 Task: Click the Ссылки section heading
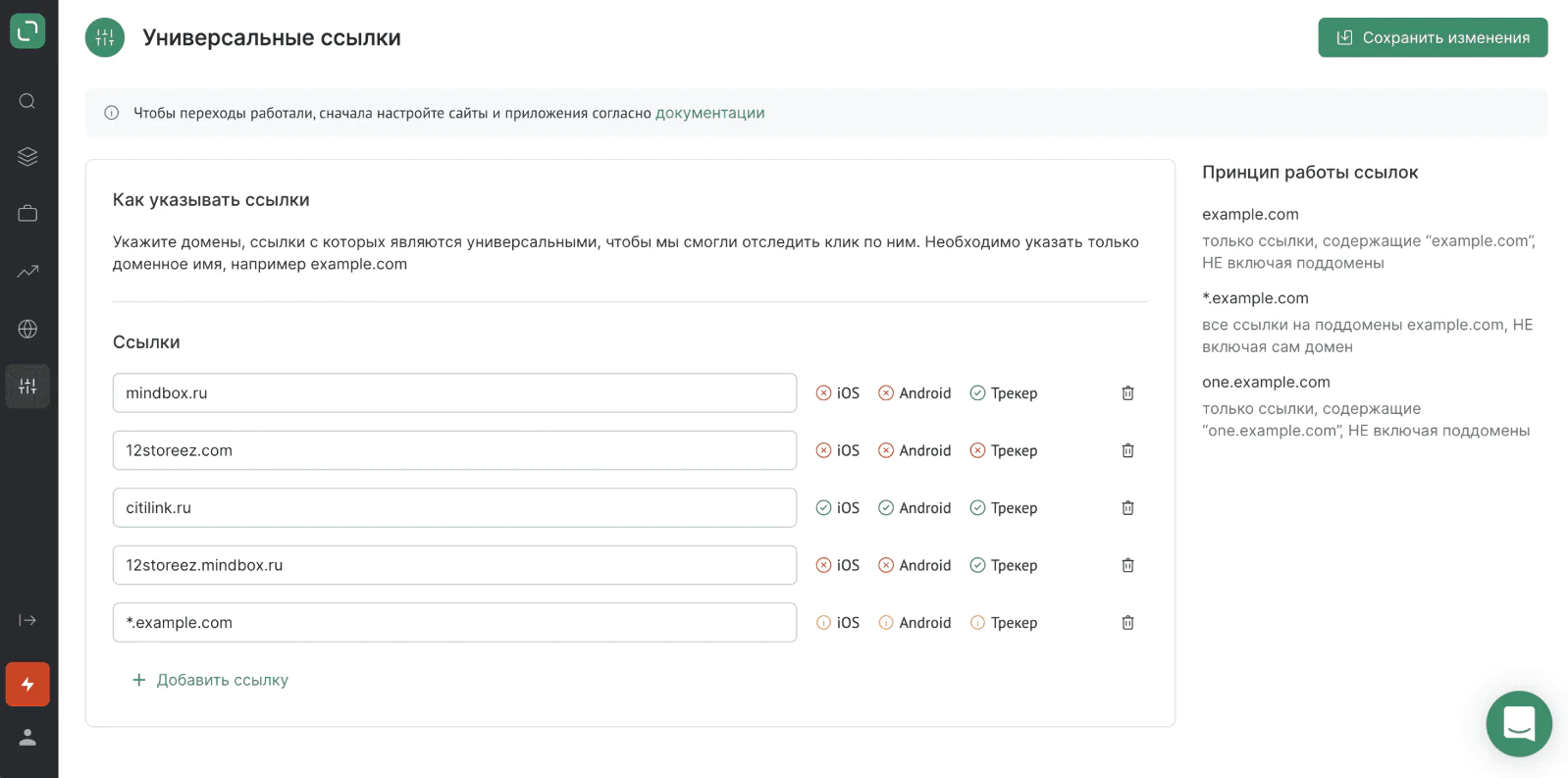coord(146,342)
